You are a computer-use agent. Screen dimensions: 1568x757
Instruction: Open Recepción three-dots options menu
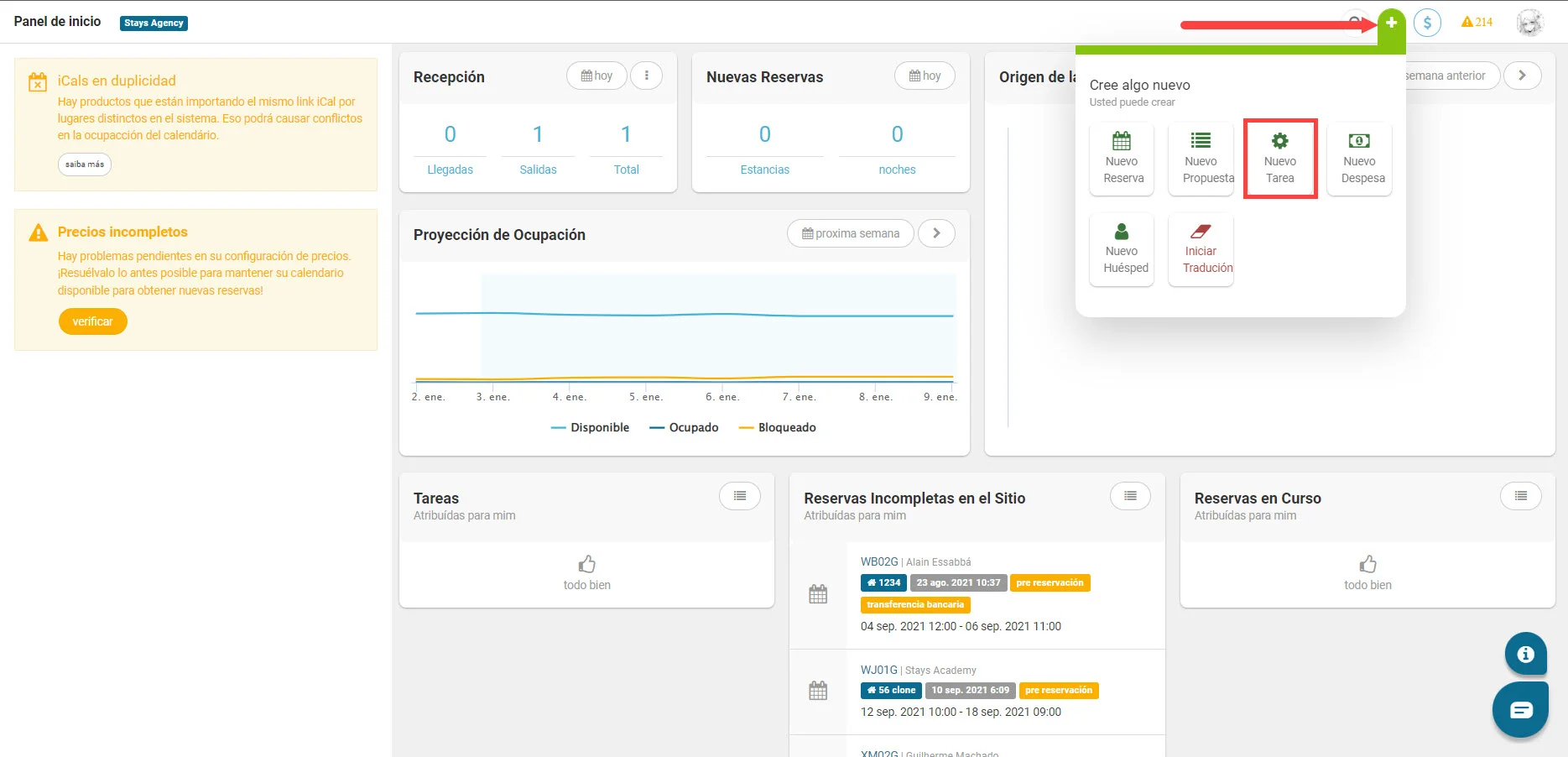pyautogui.click(x=646, y=76)
